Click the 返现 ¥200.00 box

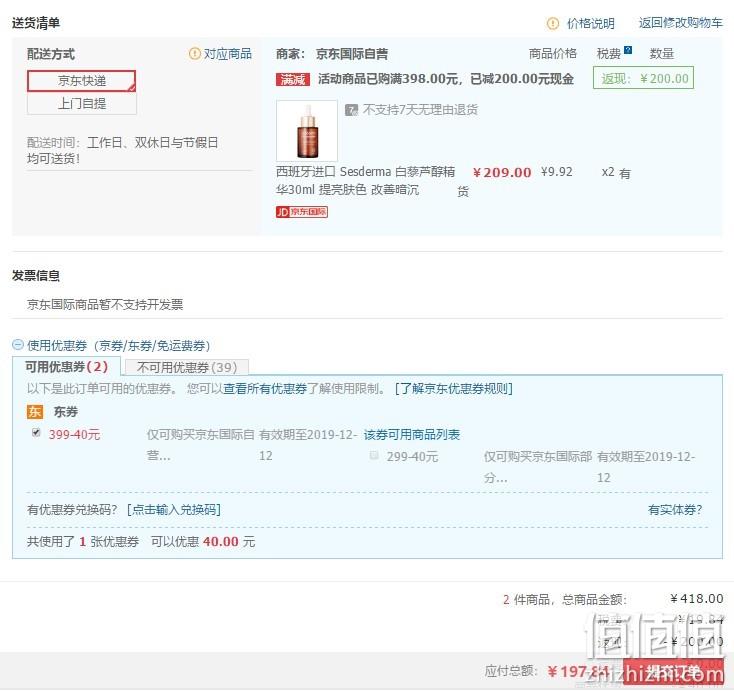point(643,78)
